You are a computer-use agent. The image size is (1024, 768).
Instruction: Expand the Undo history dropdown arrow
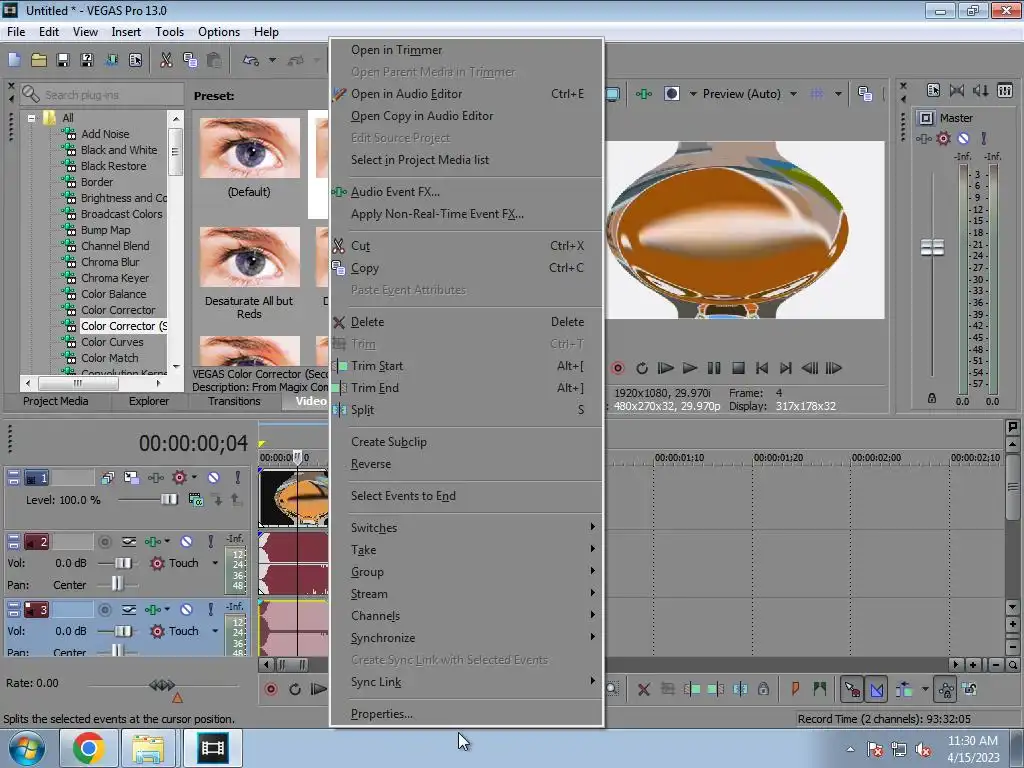tap(272, 60)
